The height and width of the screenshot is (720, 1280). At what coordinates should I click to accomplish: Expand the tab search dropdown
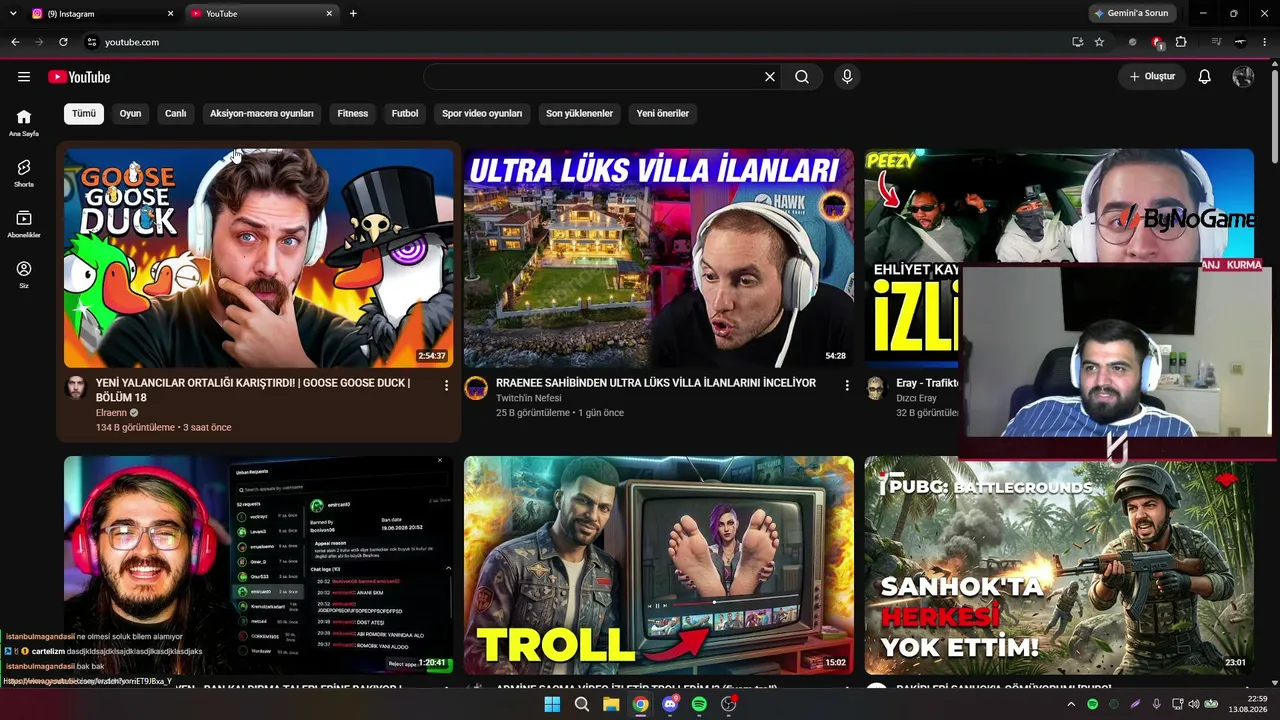13,14
